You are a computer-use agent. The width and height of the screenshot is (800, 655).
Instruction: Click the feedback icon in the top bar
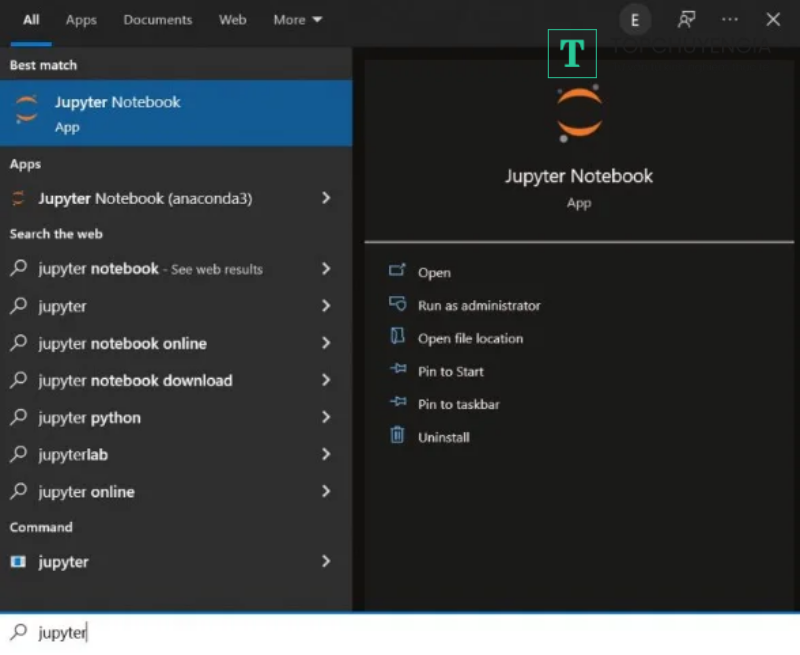click(x=686, y=20)
